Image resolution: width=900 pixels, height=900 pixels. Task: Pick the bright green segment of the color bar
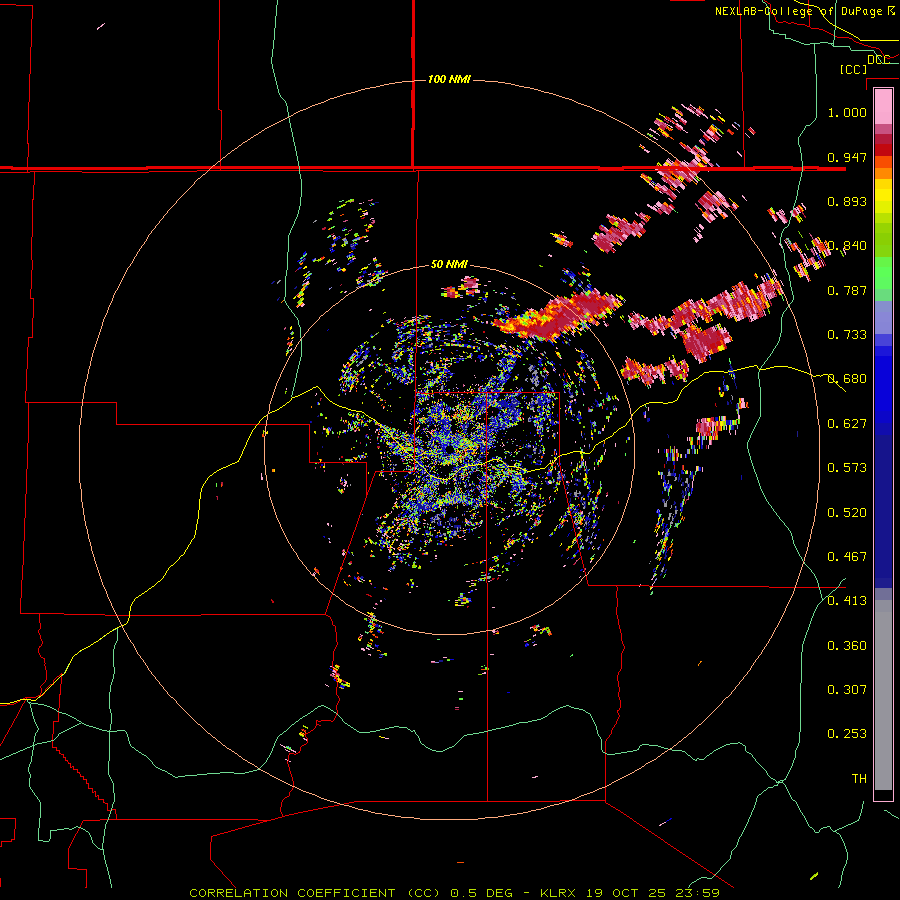point(883,273)
